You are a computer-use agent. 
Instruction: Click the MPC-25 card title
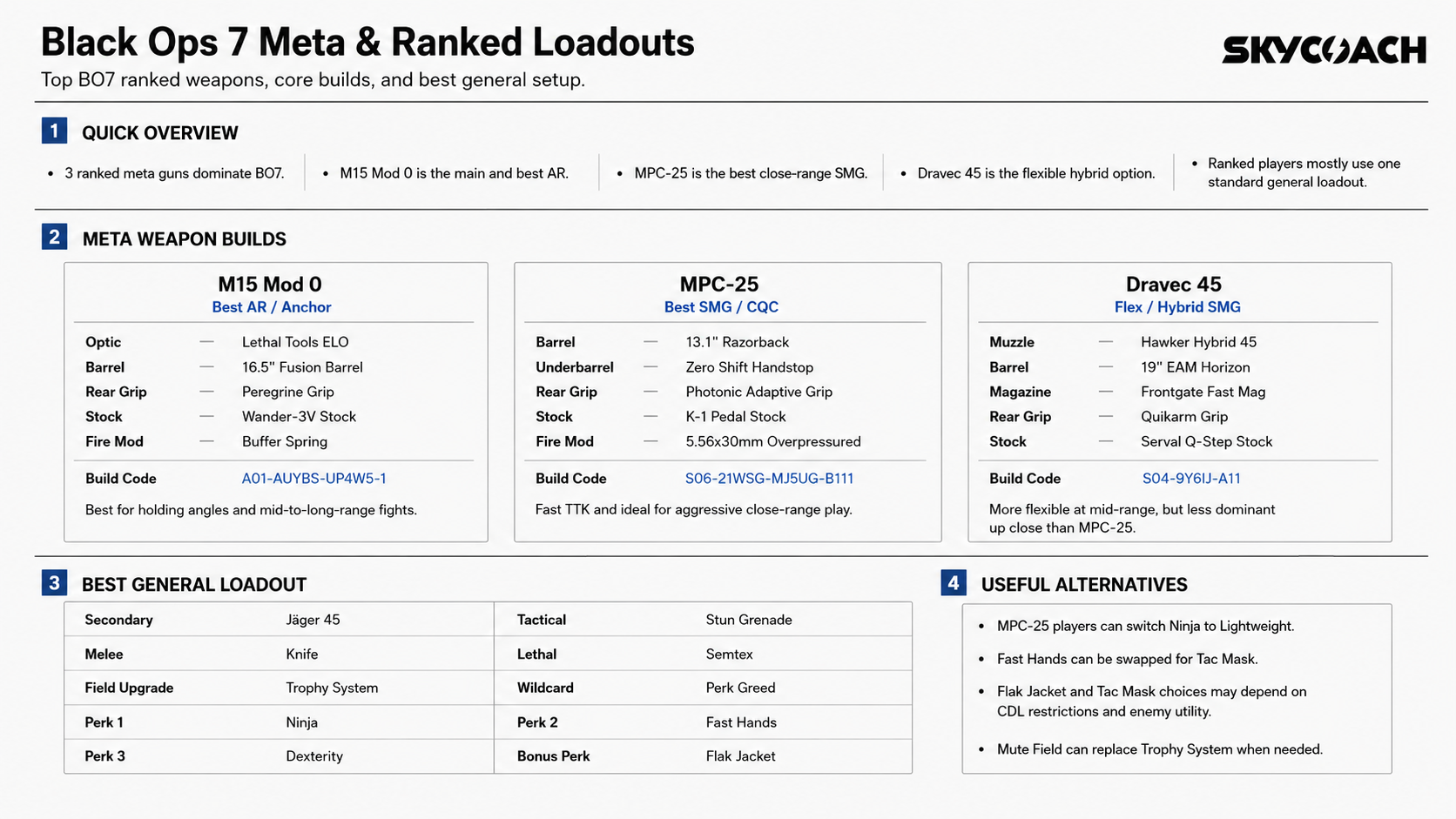pyautogui.click(x=719, y=285)
